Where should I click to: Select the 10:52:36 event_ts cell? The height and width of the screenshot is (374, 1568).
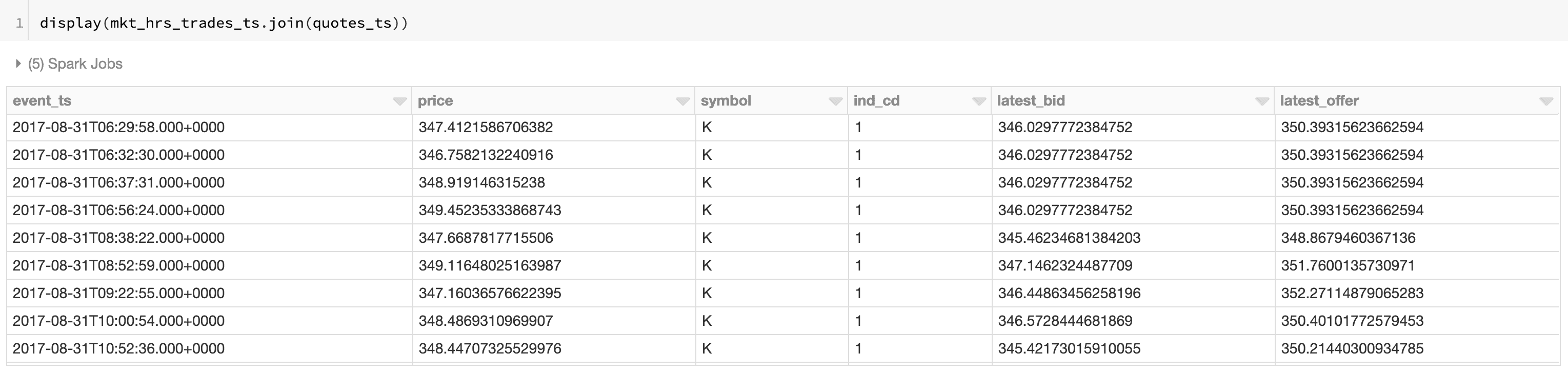[x=118, y=348]
